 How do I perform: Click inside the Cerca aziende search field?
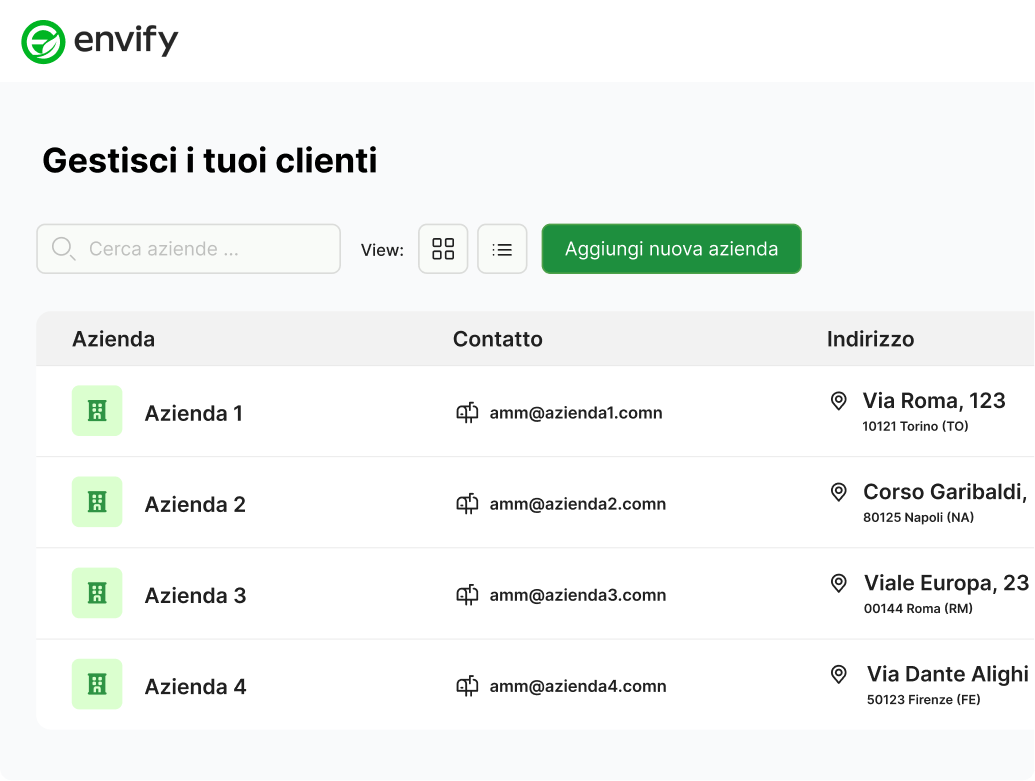click(x=190, y=248)
